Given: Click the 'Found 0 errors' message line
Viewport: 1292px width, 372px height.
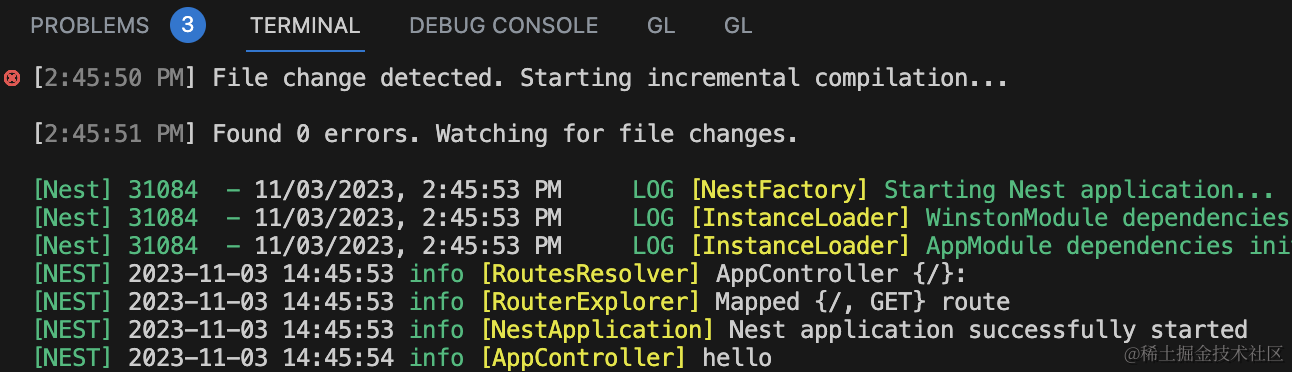Looking at the screenshot, I should click(416, 134).
